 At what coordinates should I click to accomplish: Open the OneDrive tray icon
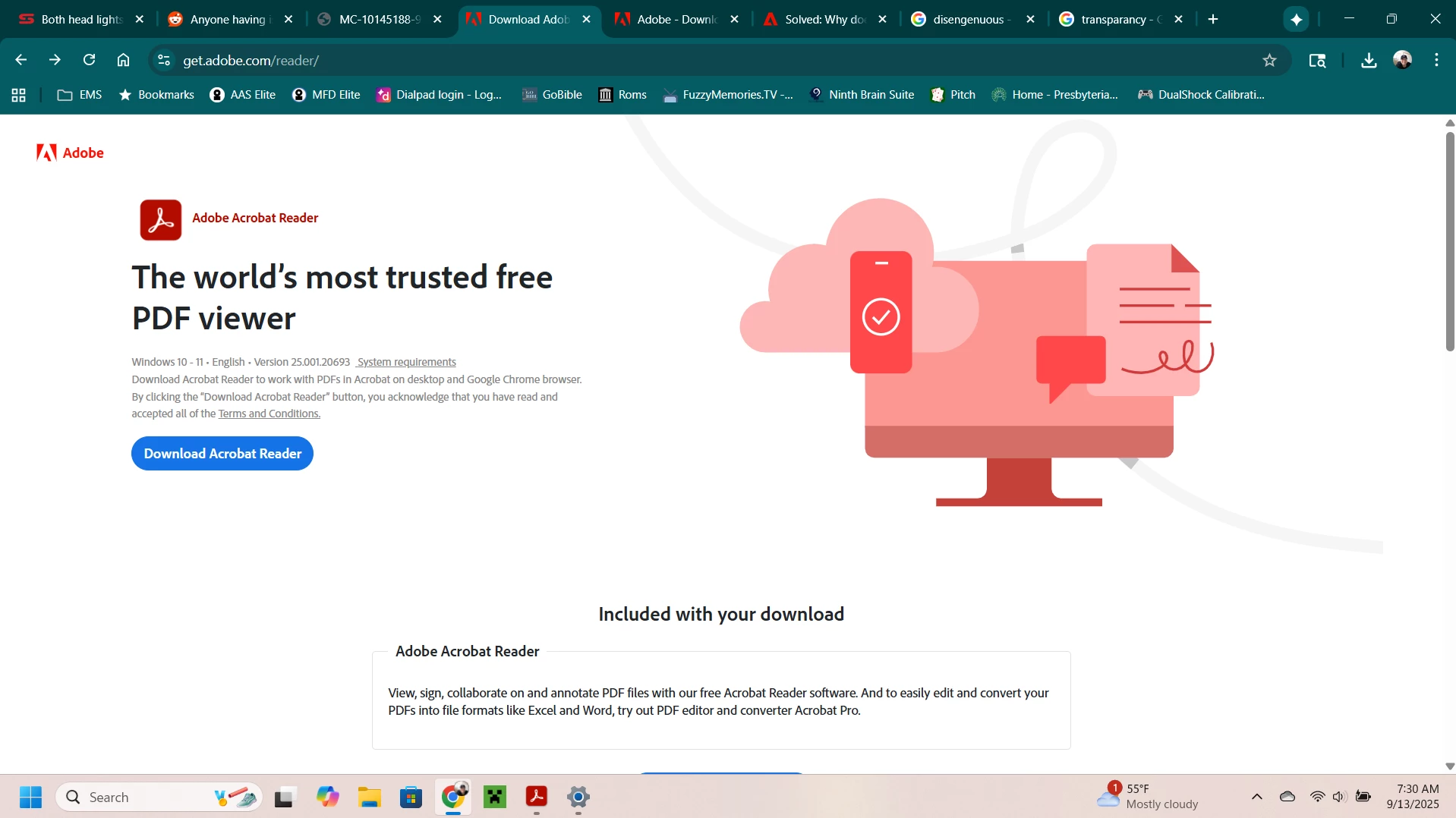[x=1287, y=797]
